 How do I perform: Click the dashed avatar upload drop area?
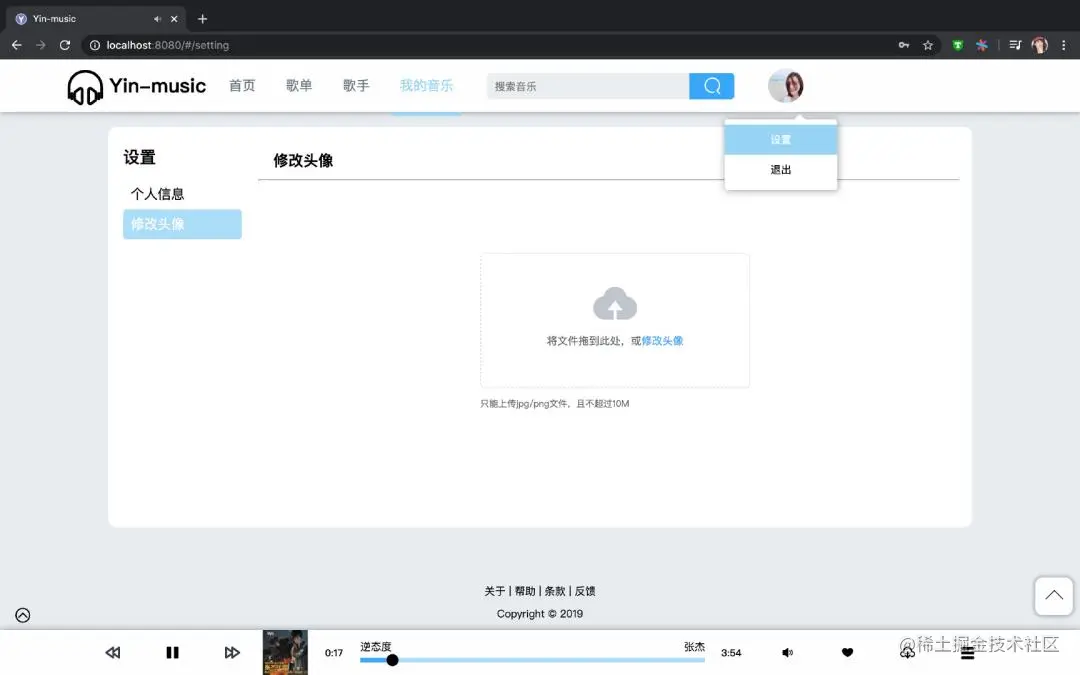click(615, 320)
